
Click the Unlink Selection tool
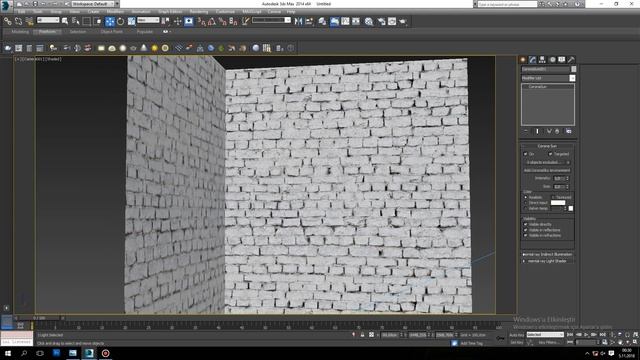coord(18,21)
